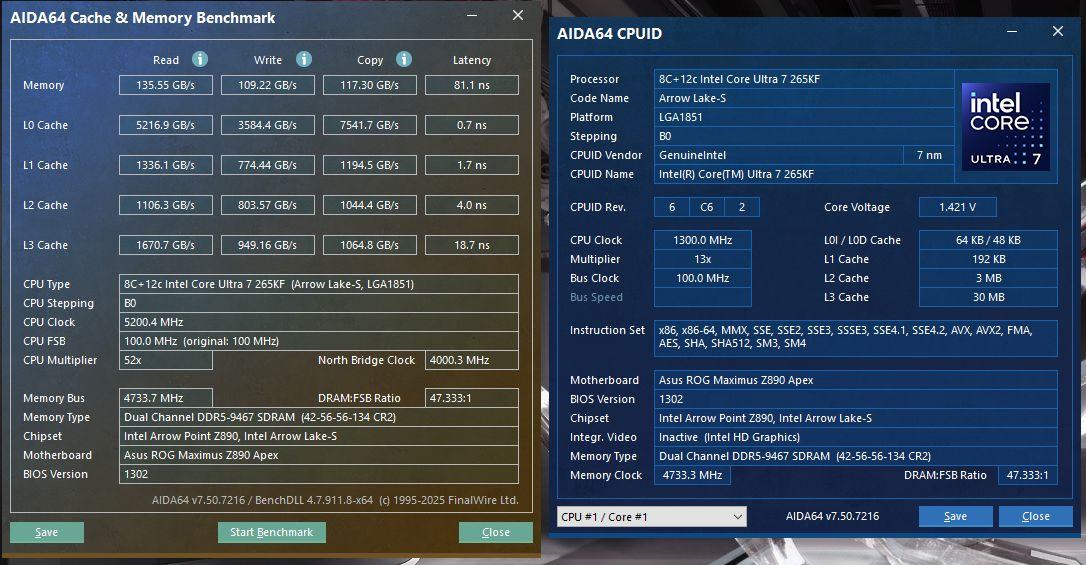
Task: Click the Copy column info icon
Action: pyautogui.click(x=404, y=60)
